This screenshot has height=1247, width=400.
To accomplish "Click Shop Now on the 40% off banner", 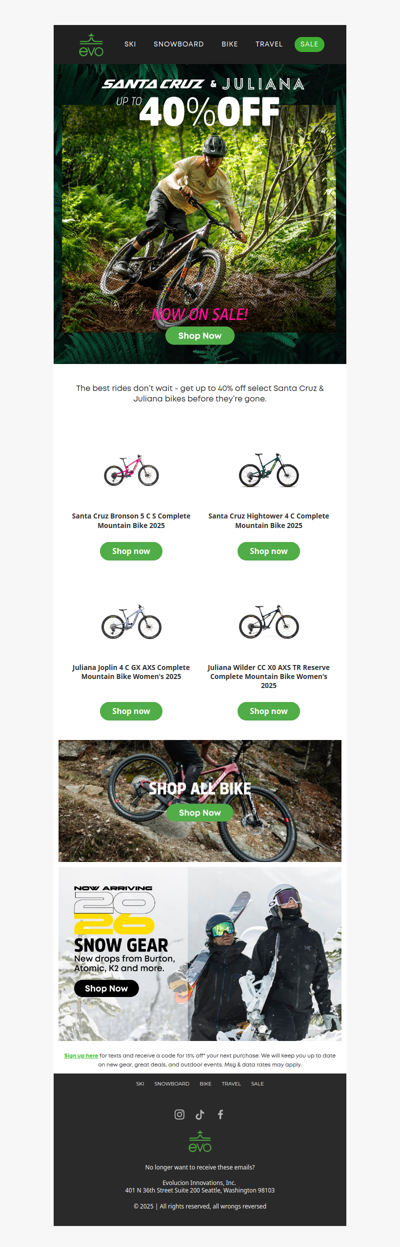I will (200, 336).
